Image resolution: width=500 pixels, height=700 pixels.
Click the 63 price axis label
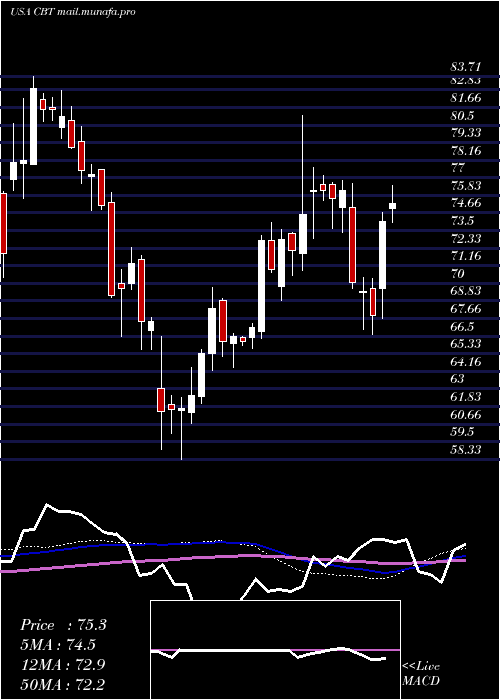458,379
